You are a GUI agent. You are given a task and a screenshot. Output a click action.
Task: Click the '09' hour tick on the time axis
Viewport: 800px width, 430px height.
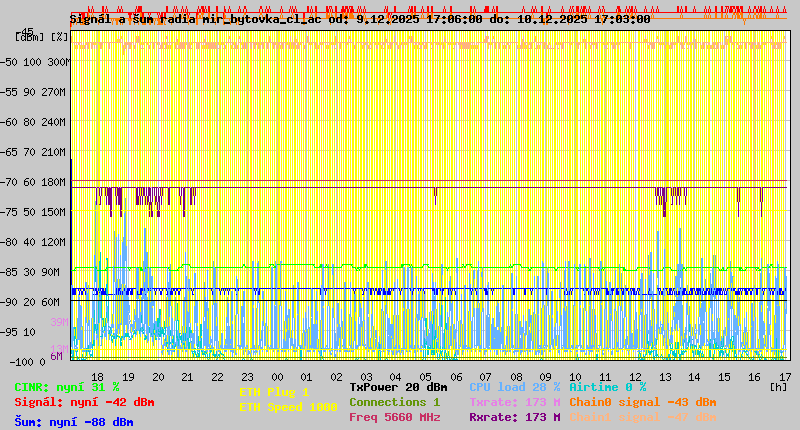coord(545,377)
